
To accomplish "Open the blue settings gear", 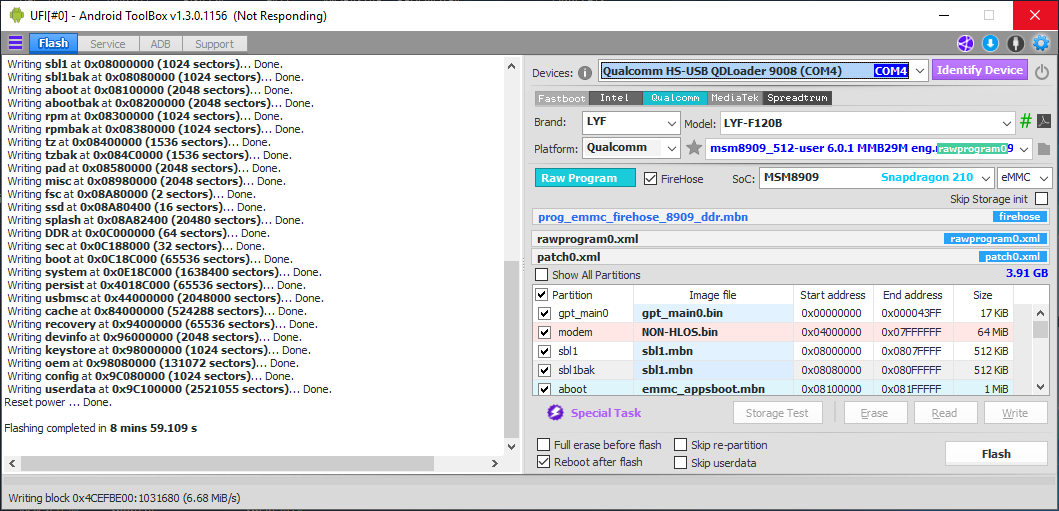I will [1041, 44].
